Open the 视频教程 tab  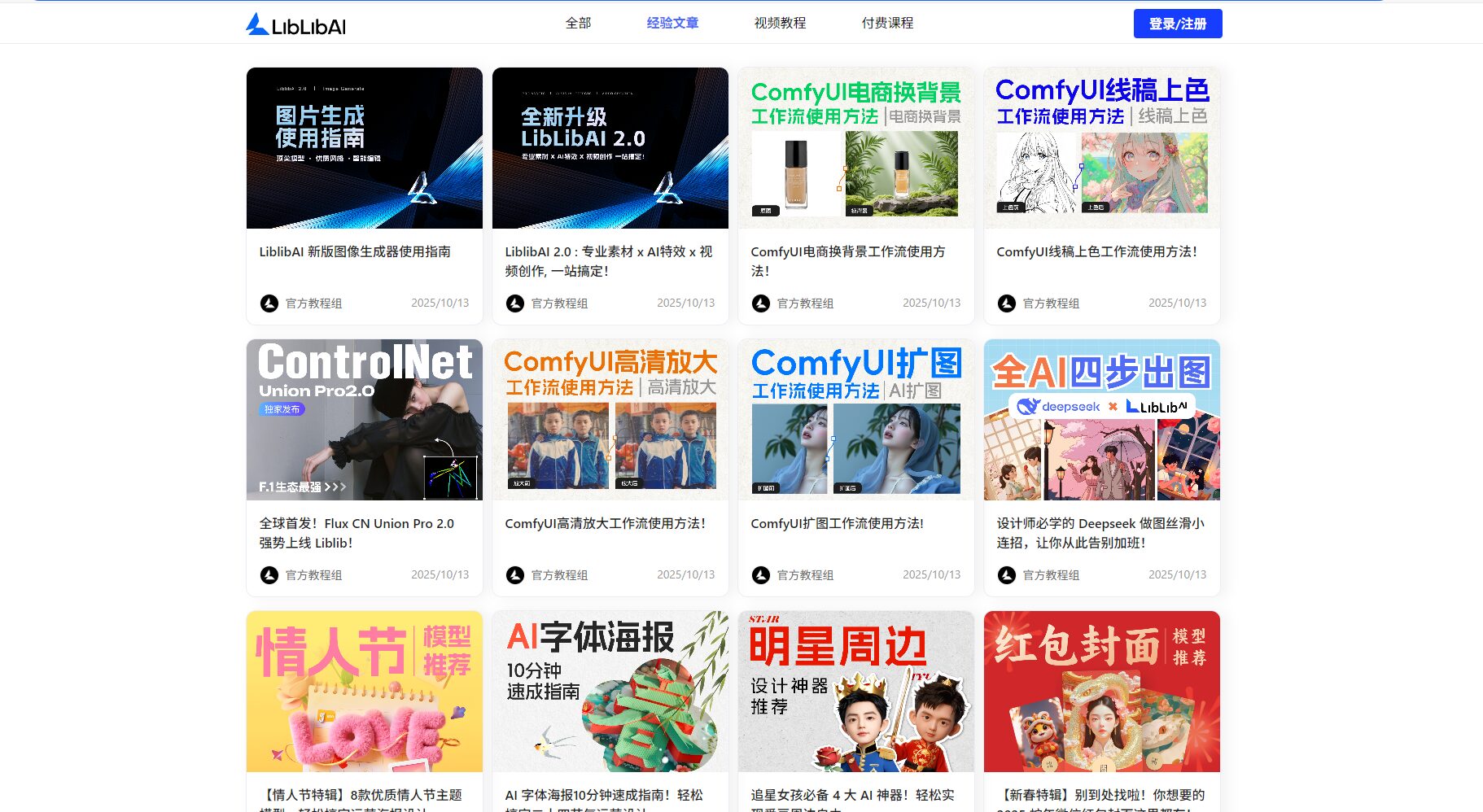click(x=780, y=24)
